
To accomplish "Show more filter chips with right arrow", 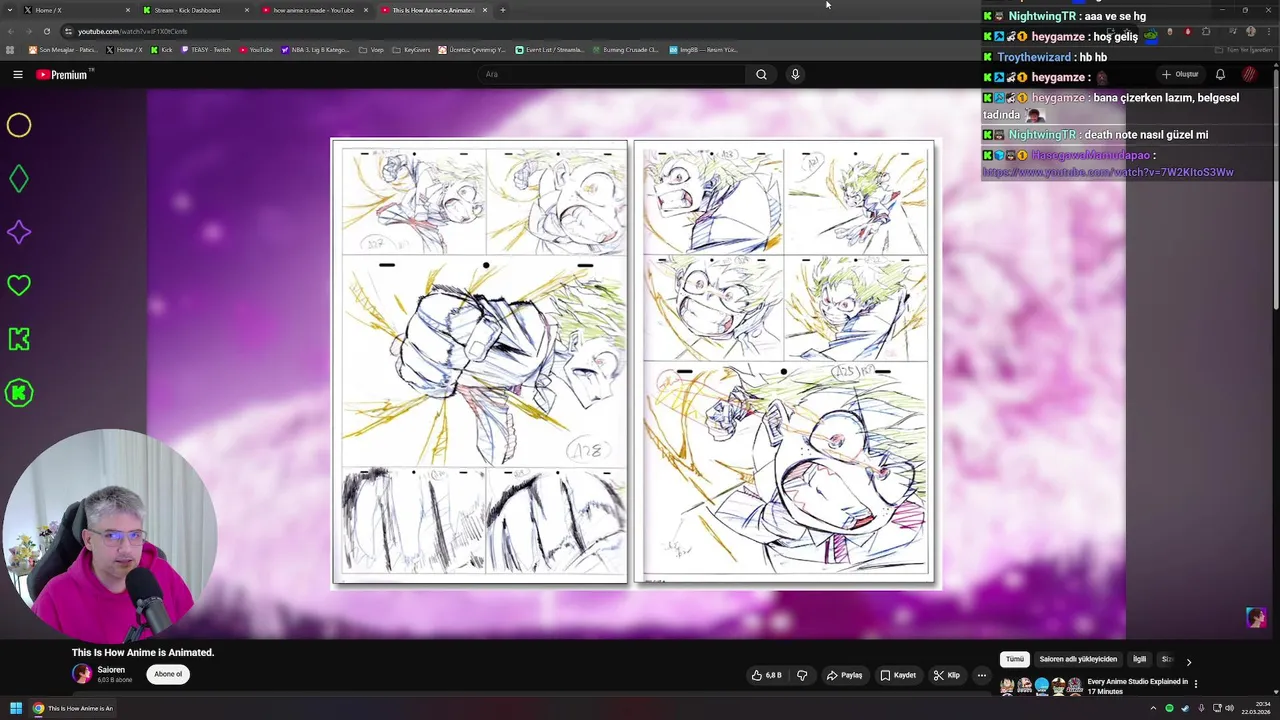I will click(x=1188, y=661).
